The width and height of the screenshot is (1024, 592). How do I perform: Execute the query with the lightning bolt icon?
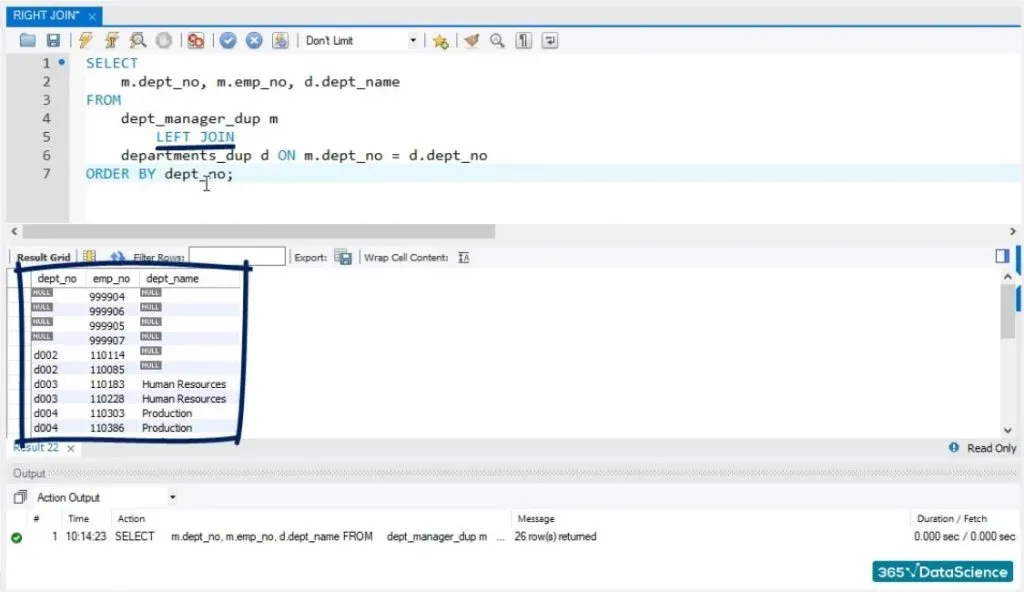(x=86, y=41)
